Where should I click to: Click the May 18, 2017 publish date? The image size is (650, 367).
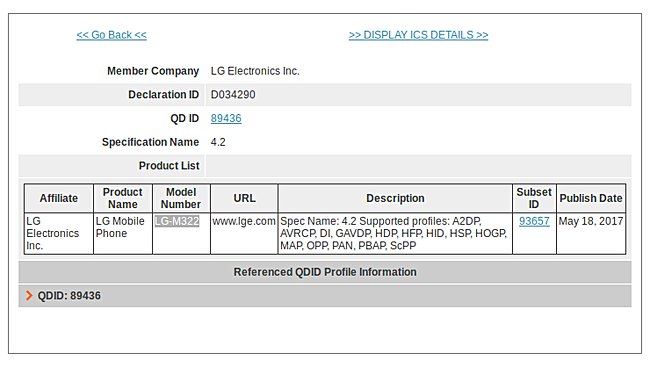click(x=591, y=221)
